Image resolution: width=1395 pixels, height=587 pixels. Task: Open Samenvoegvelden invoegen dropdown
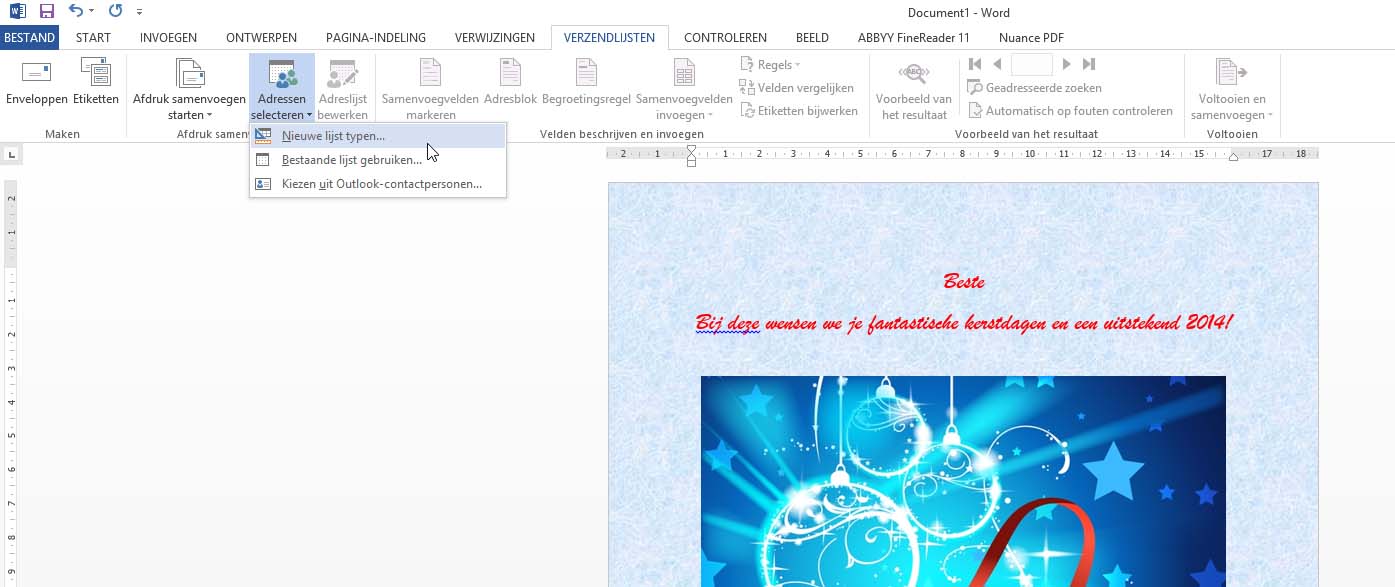pos(684,89)
